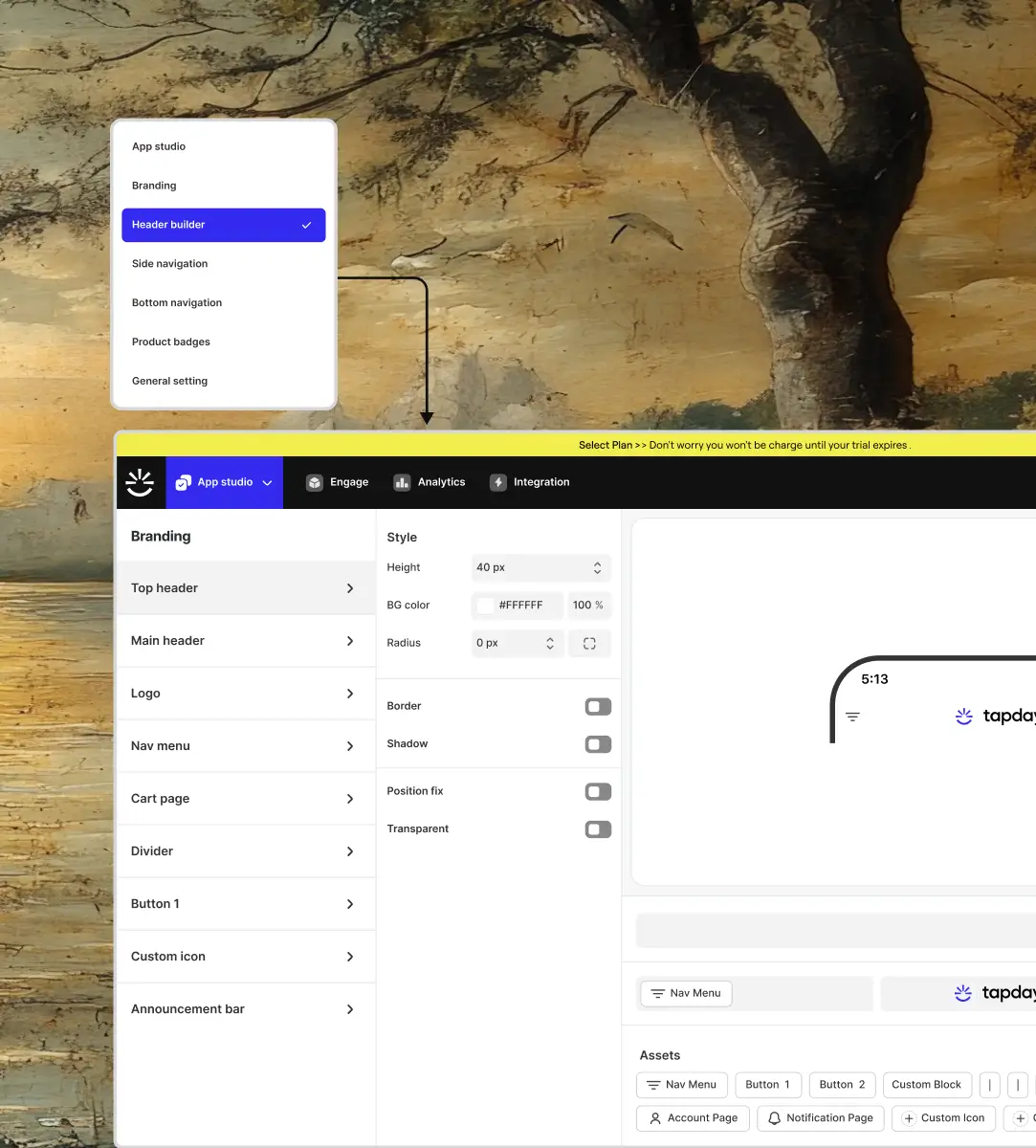Click the hamburger icon in phone preview
1036x1148 pixels.
pos(852,717)
